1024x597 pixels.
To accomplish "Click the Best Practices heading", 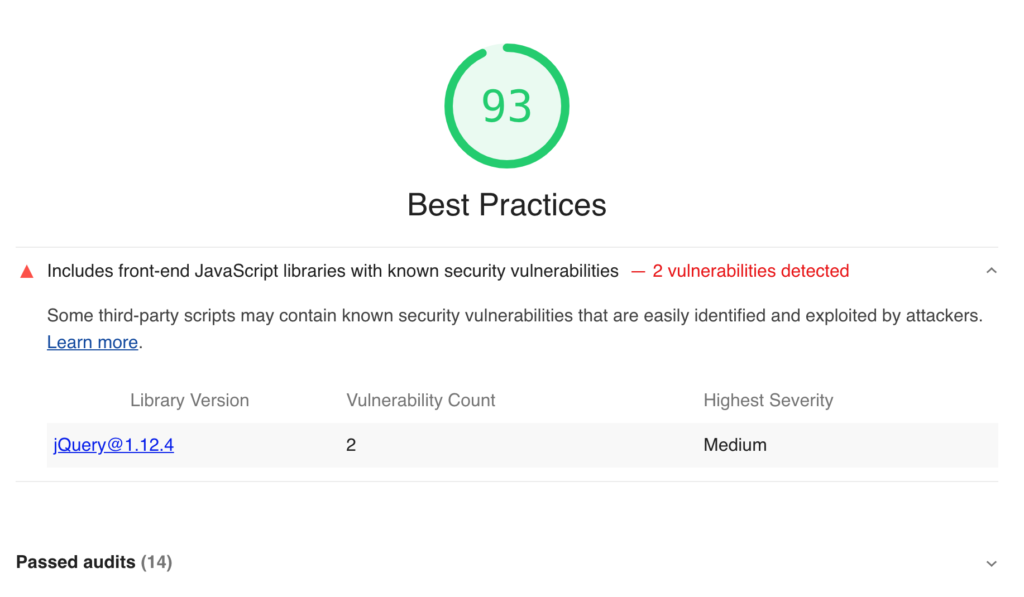I will pyautogui.click(x=507, y=204).
